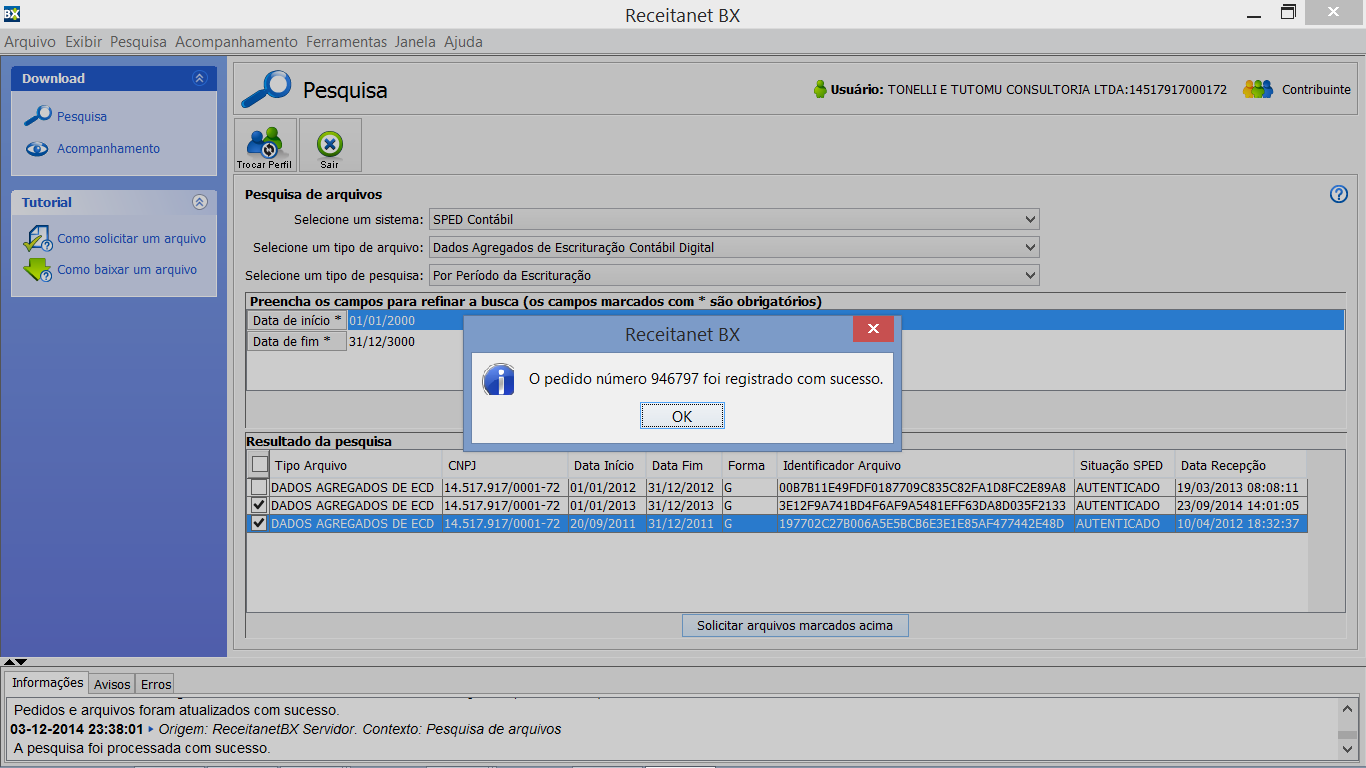Screen dimensions: 1366x768
Task: Sort by the Data Início column header
Action: pos(606,465)
